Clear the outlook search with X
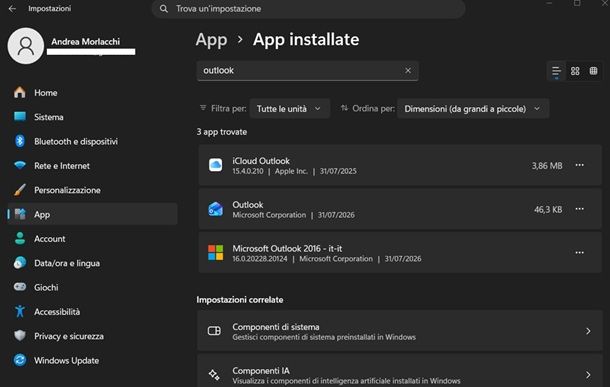 (x=408, y=71)
